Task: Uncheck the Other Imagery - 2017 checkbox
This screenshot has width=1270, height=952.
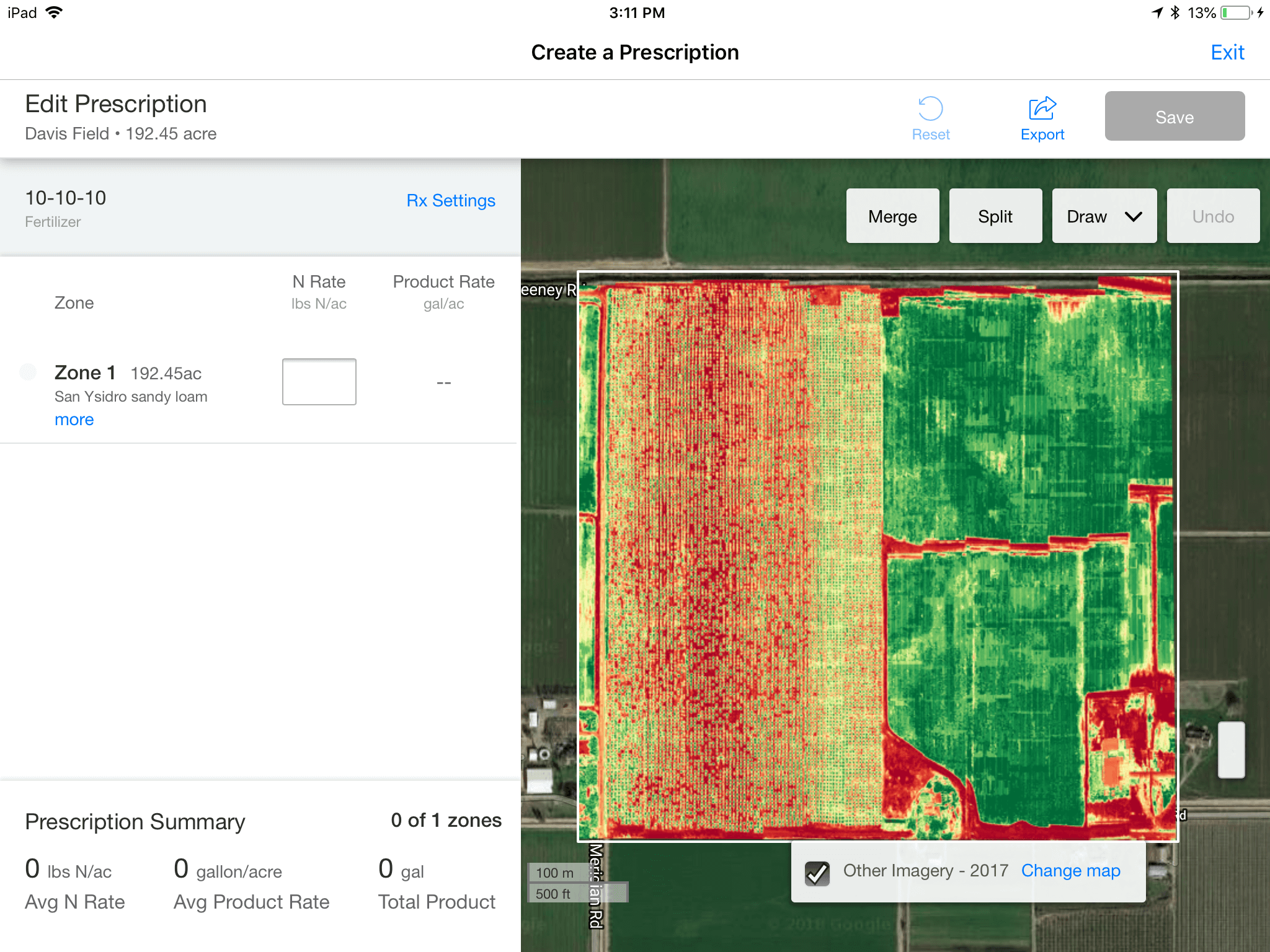Action: click(x=817, y=872)
